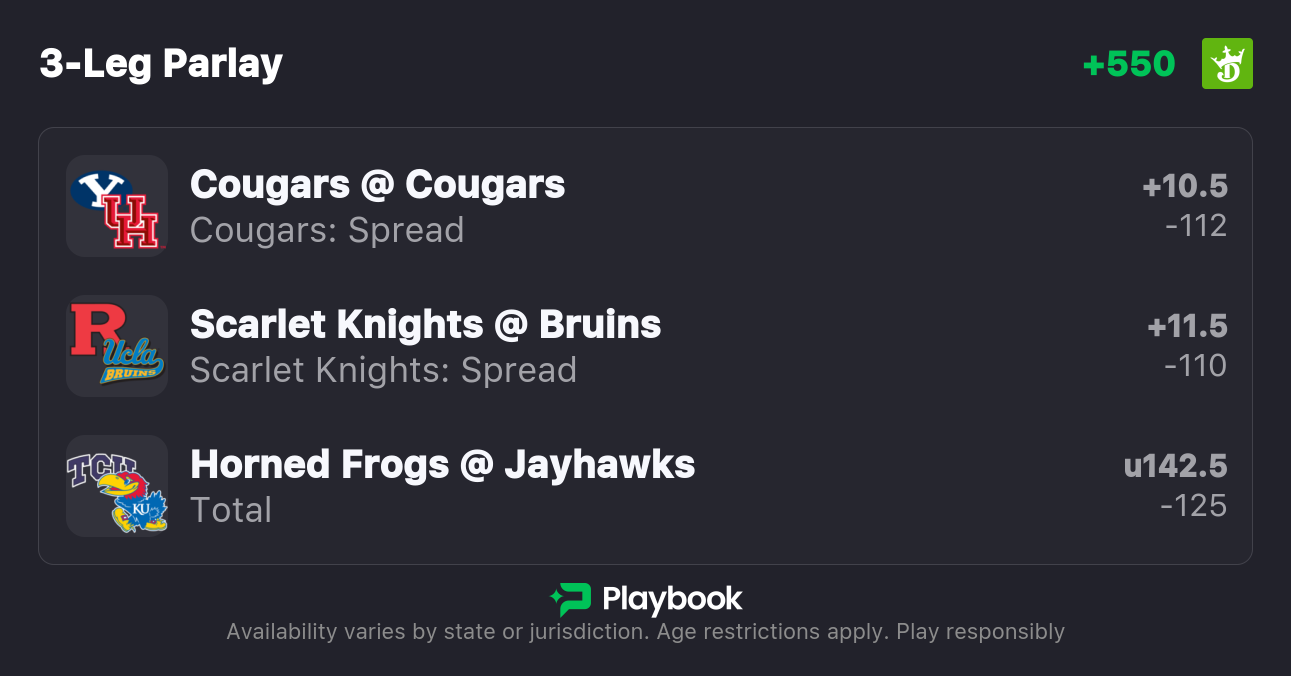Click the BYU and Houston team logos icon
Image resolution: width=1291 pixels, height=676 pixels.
pos(116,206)
